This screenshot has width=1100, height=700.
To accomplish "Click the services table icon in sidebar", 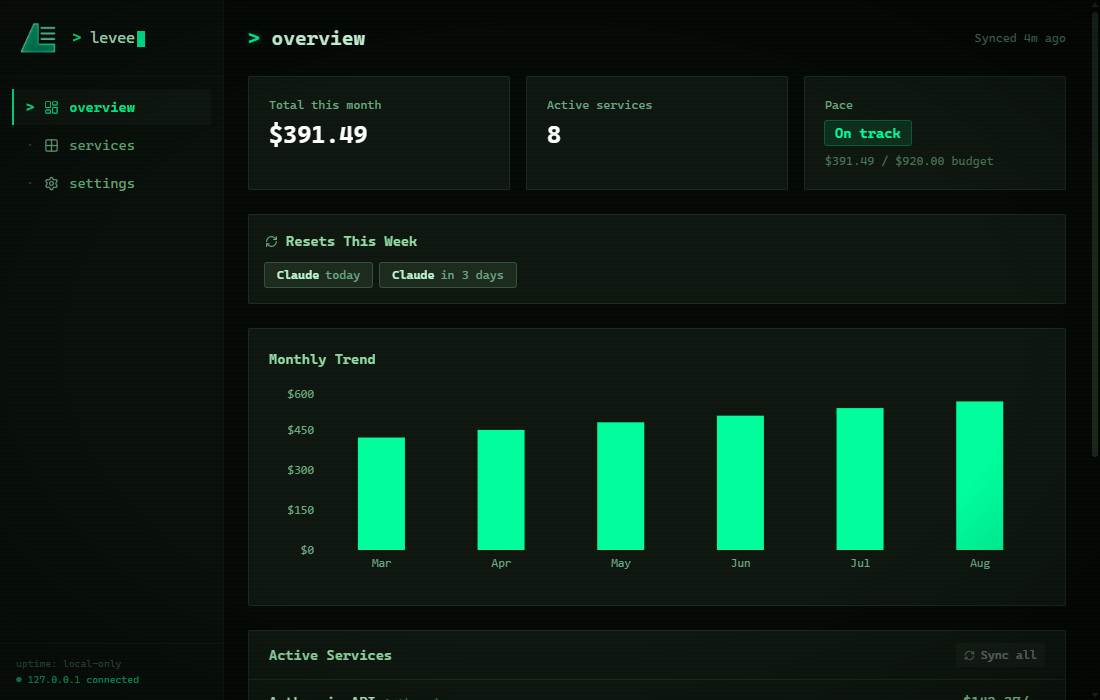I will click(51, 145).
